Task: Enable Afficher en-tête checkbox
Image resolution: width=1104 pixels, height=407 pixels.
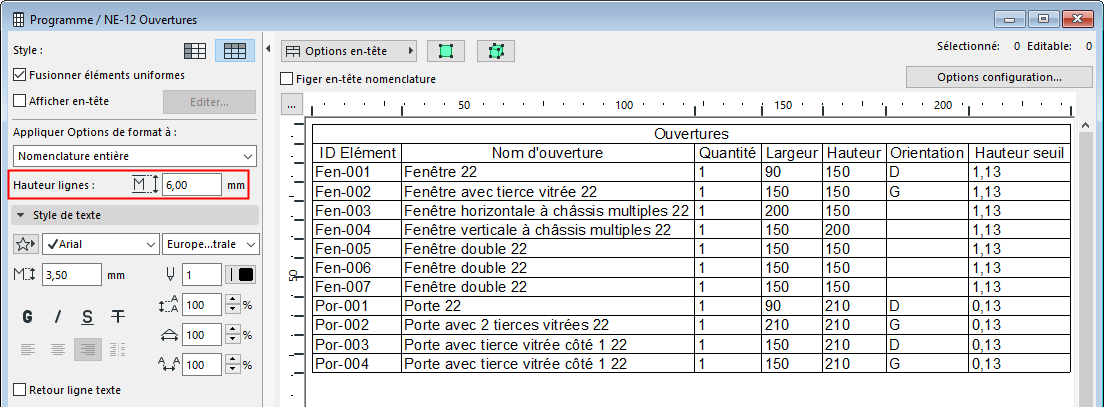Action: tap(20, 100)
